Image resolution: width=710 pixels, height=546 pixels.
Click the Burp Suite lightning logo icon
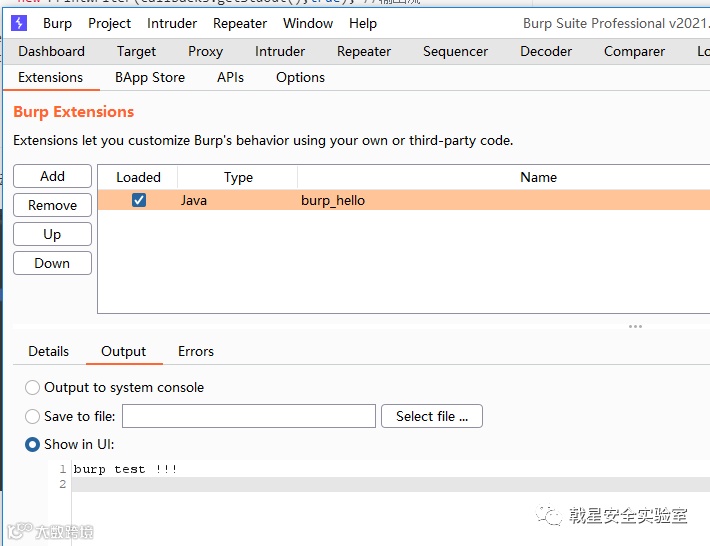(19, 23)
